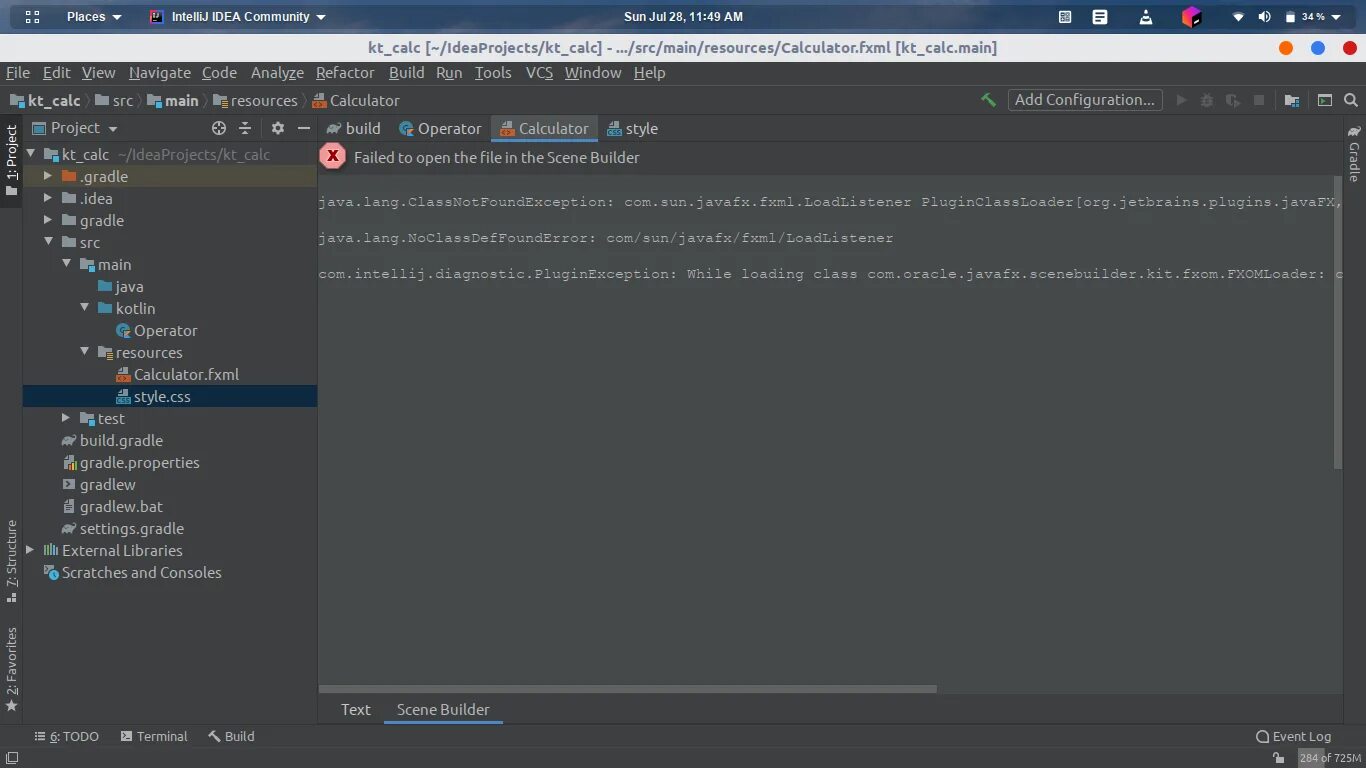
Task: Switch to the build editor tab
Action: 354,128
